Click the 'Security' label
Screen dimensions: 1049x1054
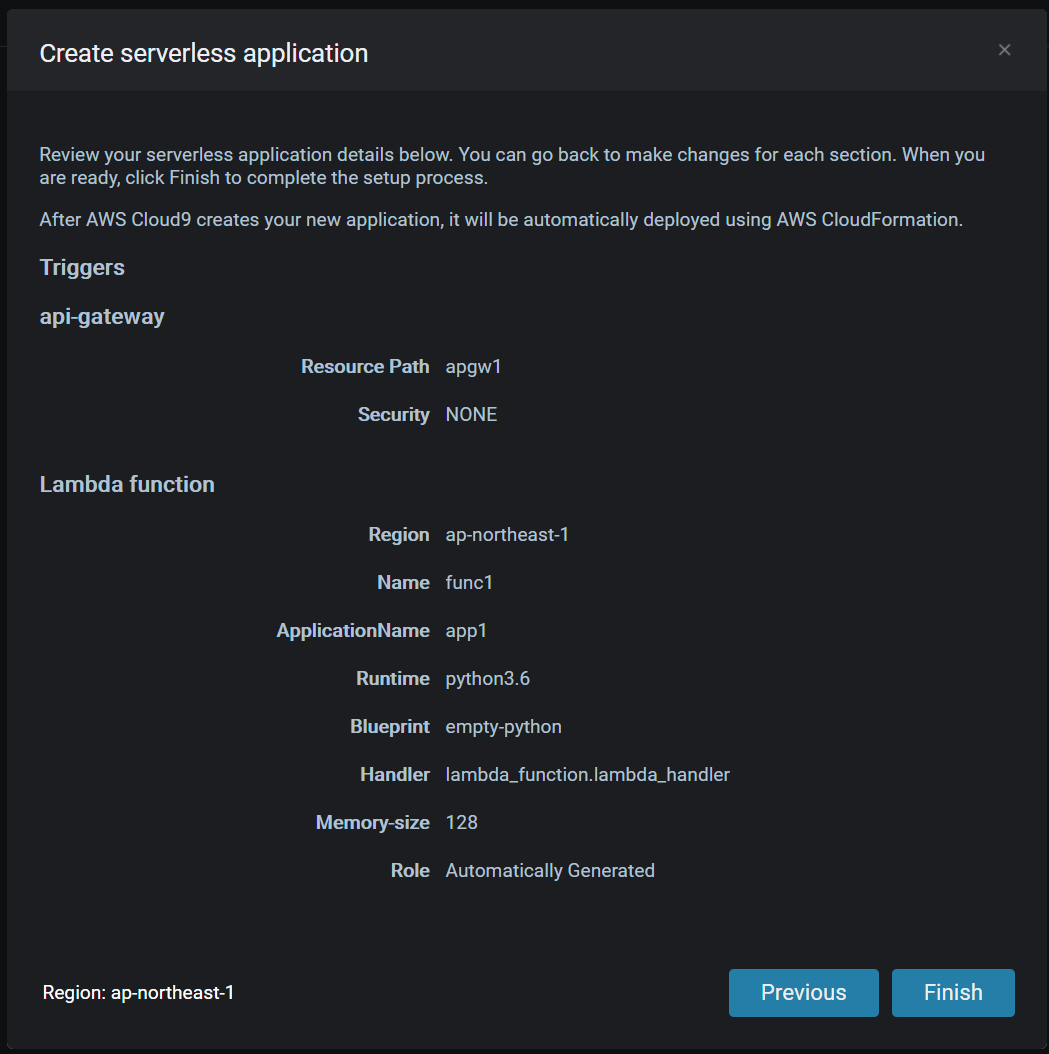click(x=393, y=415)
